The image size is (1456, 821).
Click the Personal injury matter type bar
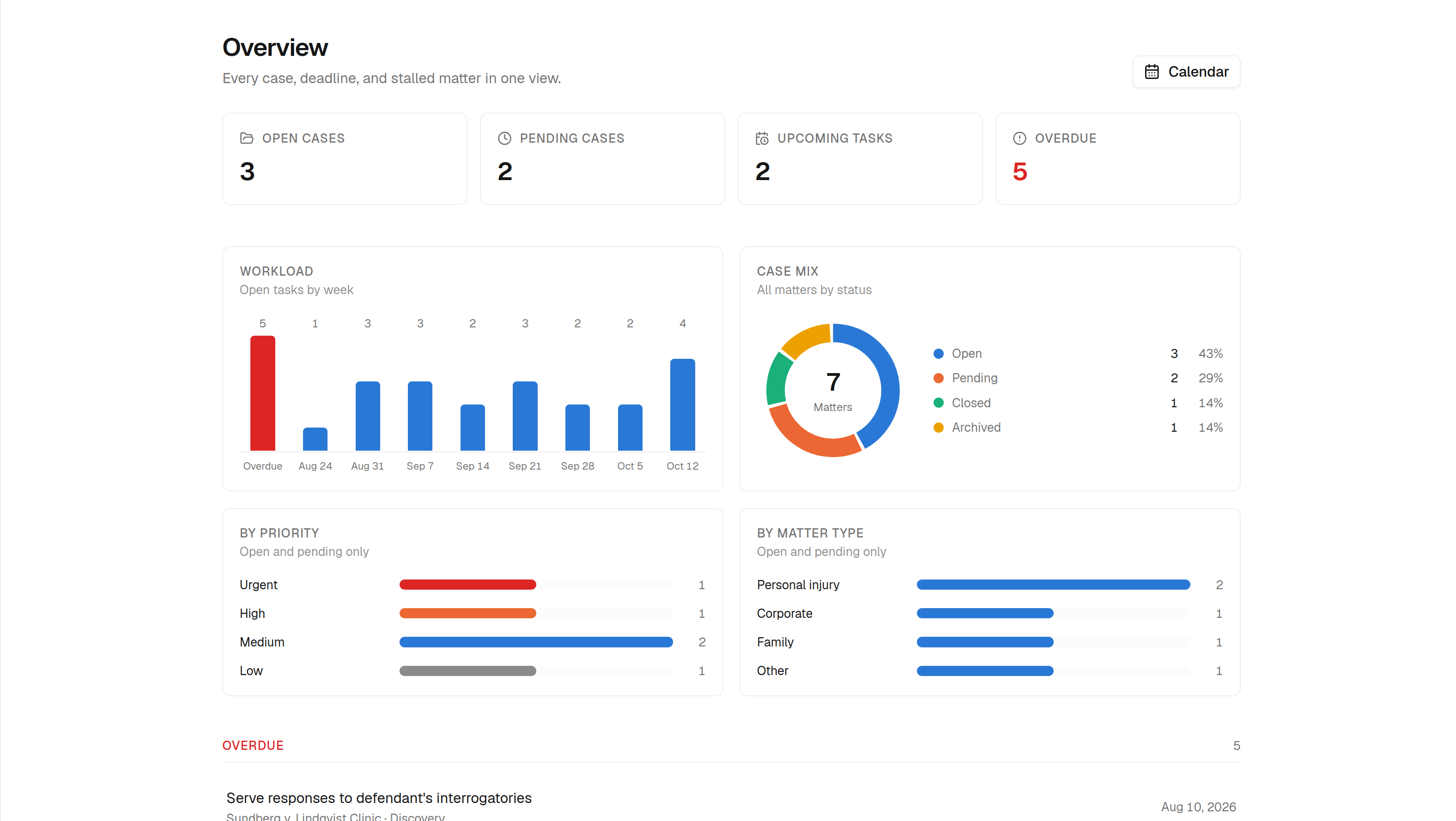1053,585
